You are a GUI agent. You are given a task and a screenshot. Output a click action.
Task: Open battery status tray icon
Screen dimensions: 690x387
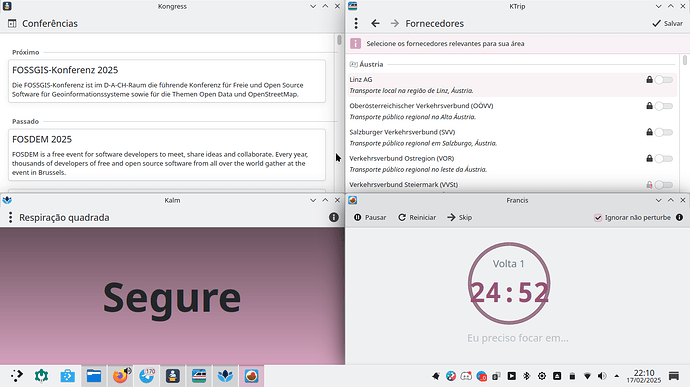click(x=572, y=376)
